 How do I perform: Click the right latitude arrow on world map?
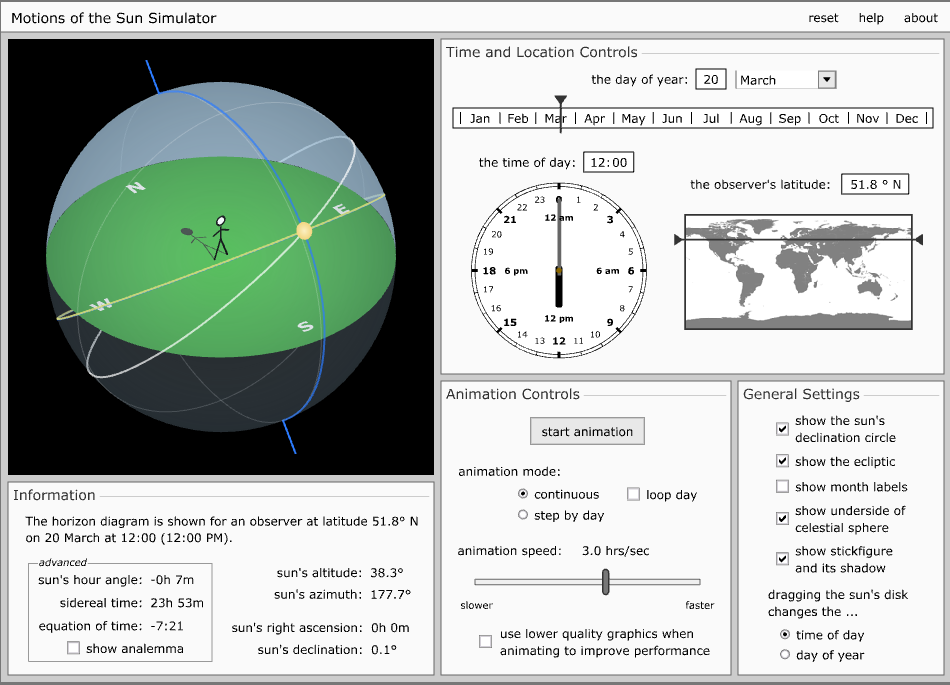[918, 240]
